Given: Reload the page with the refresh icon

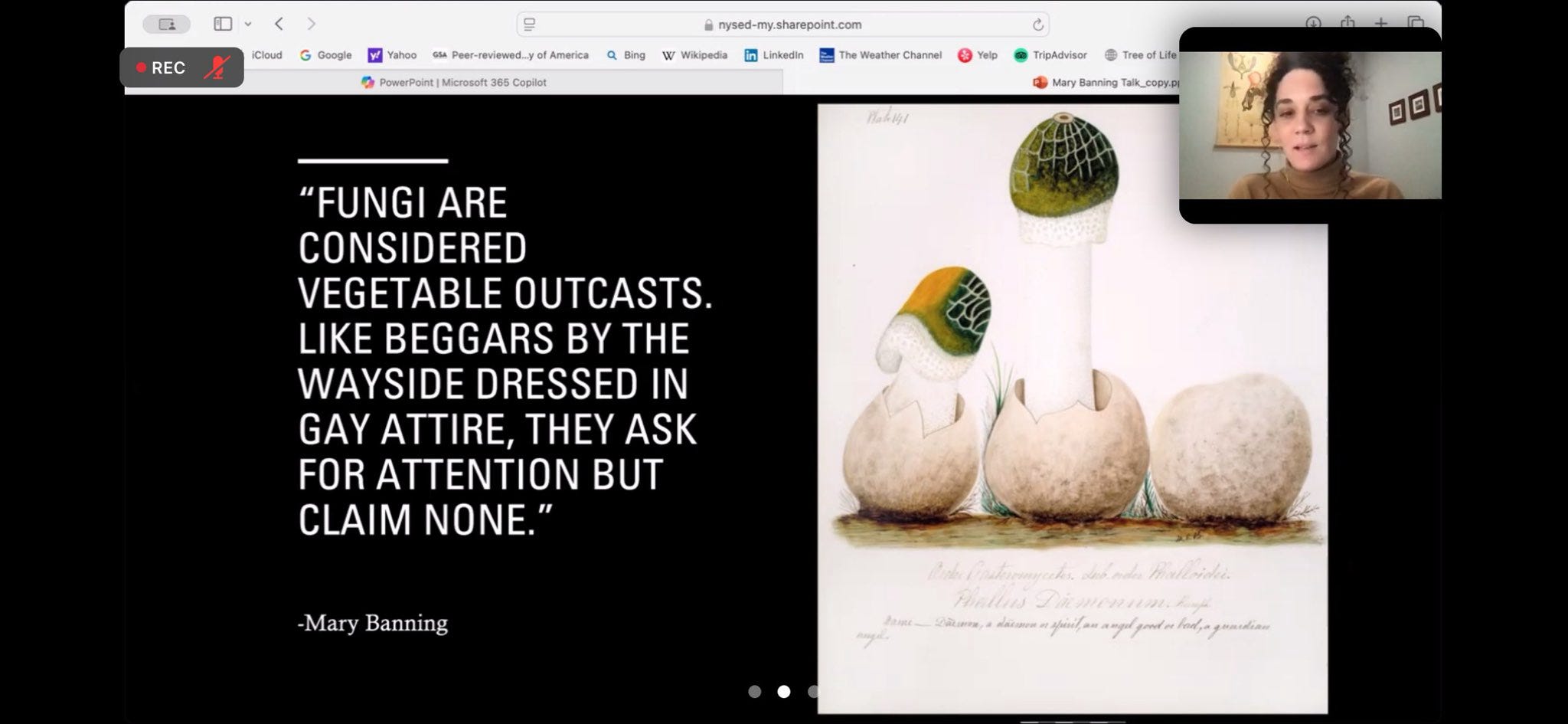Looking at the screenshot, I should tap(1037, 25).
